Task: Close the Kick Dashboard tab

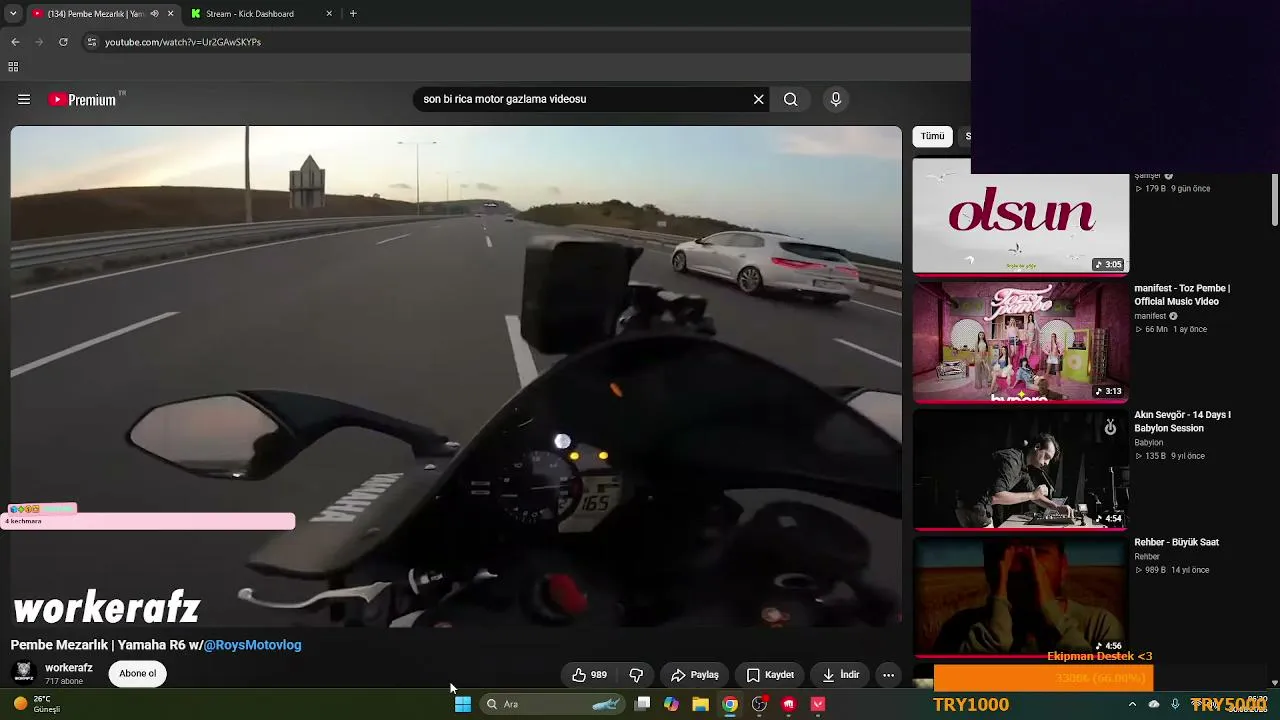Action: 329,14
